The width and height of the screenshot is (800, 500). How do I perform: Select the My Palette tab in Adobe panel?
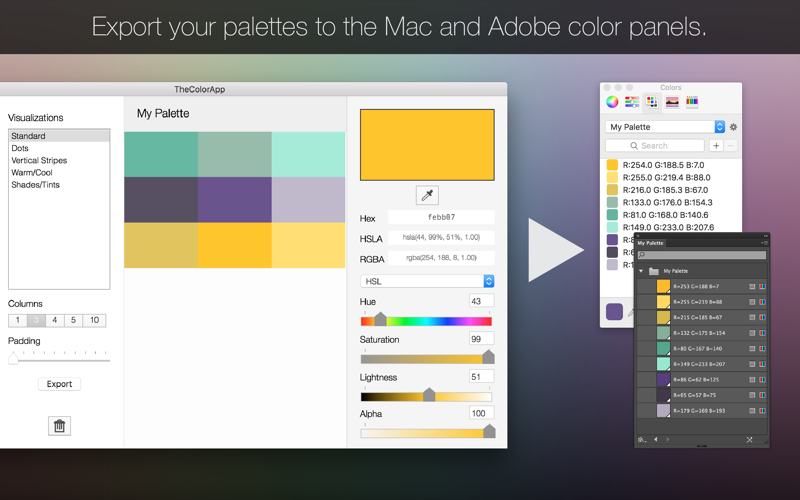[651, 243]
